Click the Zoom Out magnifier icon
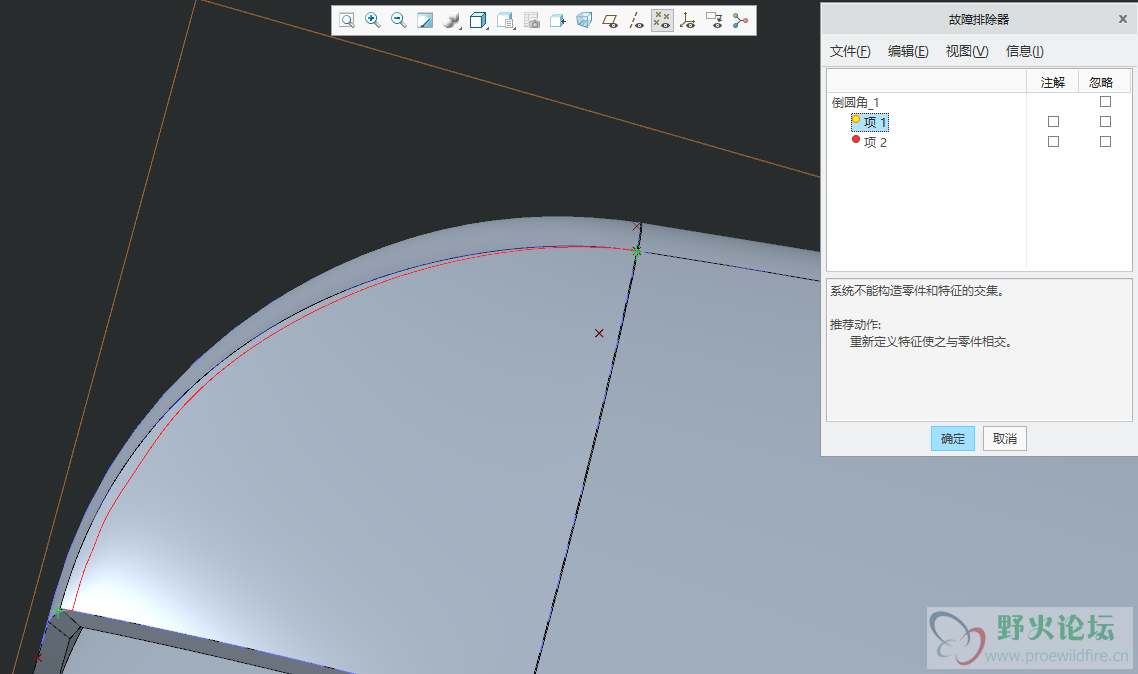 [398, 20]
